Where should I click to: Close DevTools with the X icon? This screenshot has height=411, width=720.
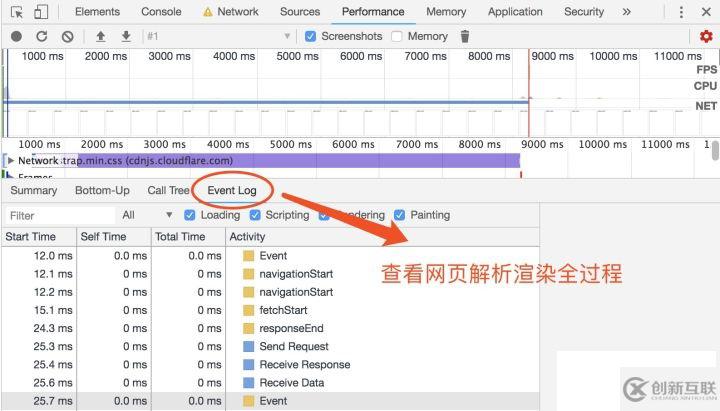tap(706, 12)
